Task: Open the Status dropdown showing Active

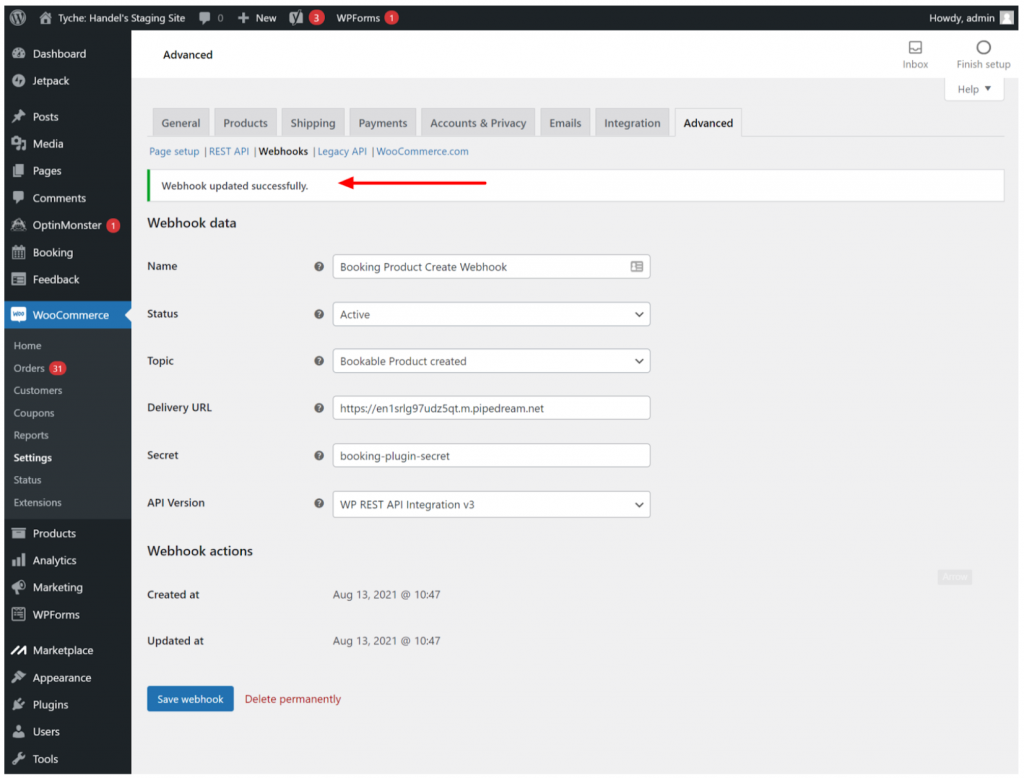Action: point(490,314)
